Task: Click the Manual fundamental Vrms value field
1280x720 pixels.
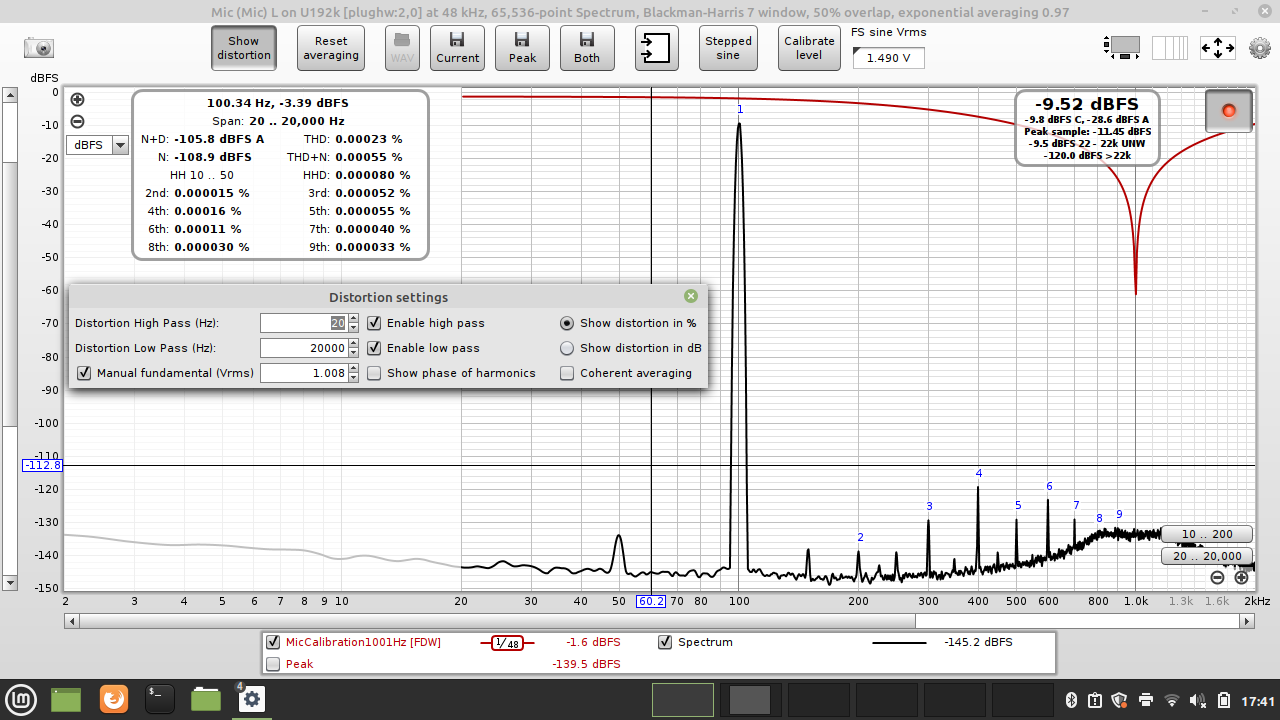Action: (303, 373)
